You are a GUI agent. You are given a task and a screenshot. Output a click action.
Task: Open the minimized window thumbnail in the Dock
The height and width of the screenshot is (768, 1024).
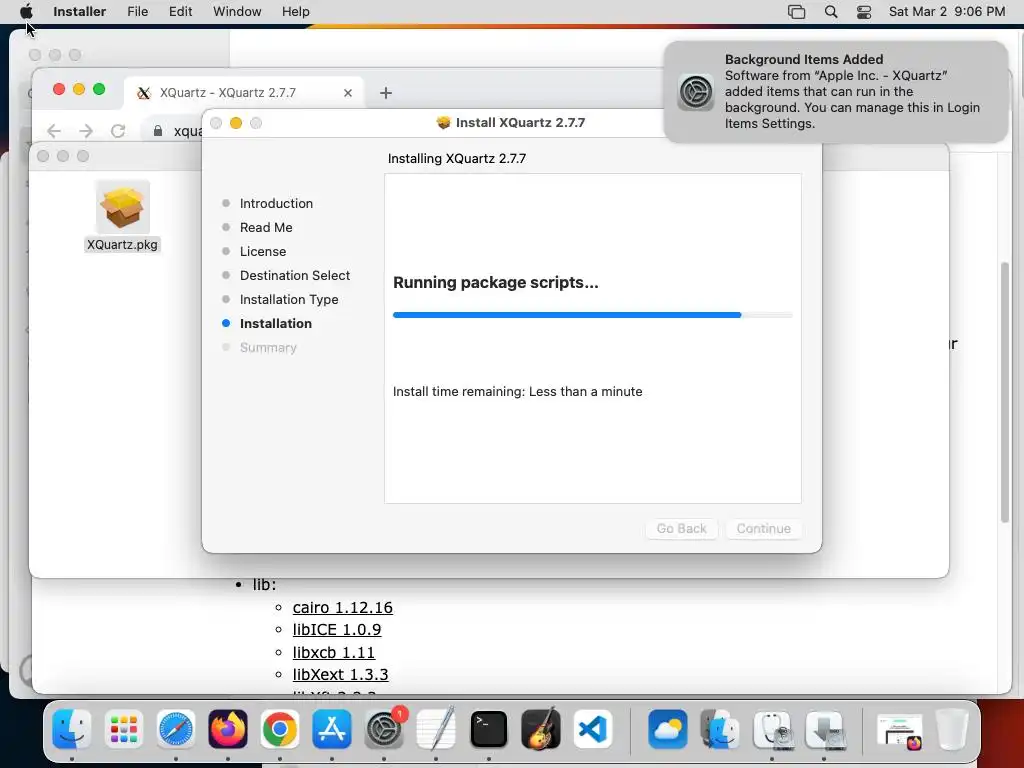pyautogui.click(x=899, y=730)
